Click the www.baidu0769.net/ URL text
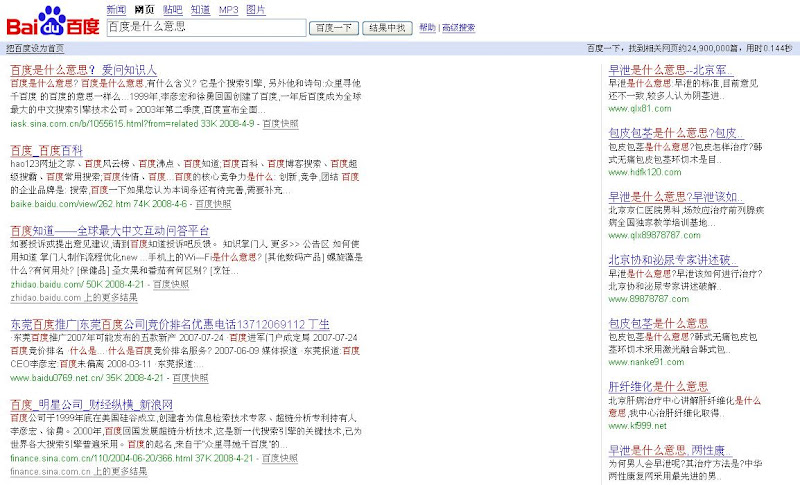The image size is (800, 485). click(57, 378)
